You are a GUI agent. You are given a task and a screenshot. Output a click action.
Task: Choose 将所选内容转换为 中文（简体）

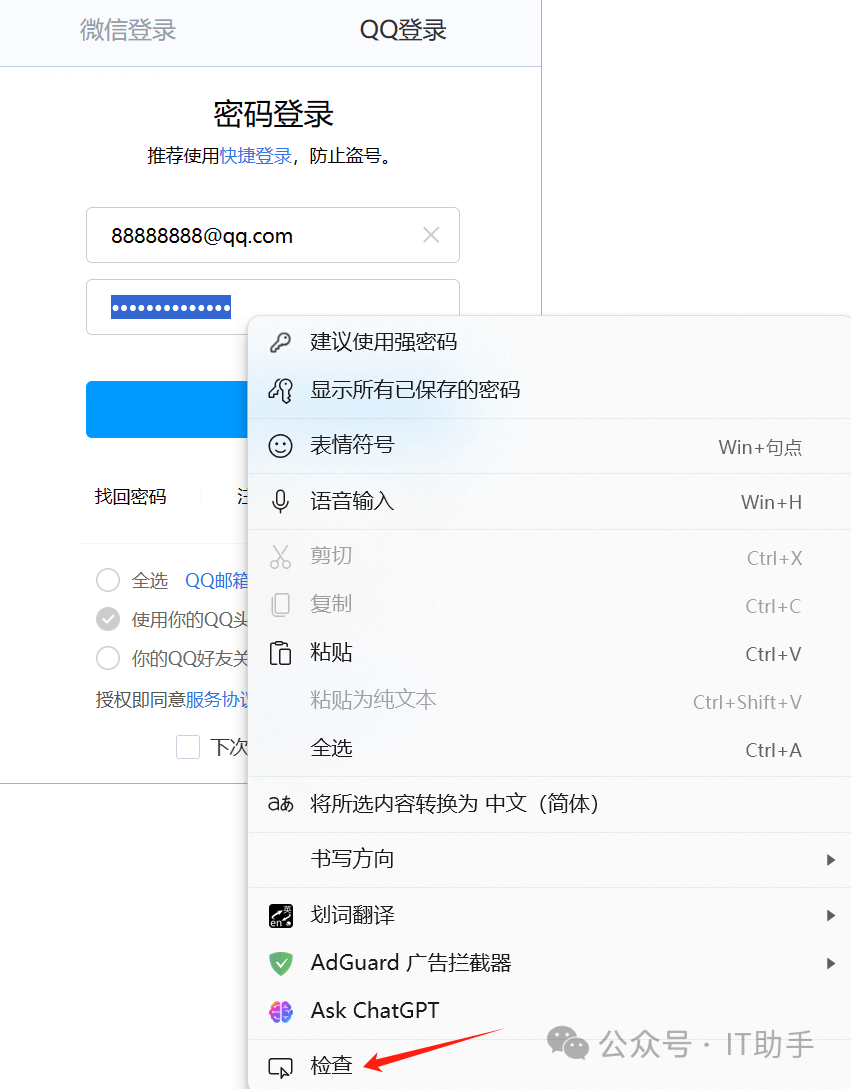coord(550,804)
